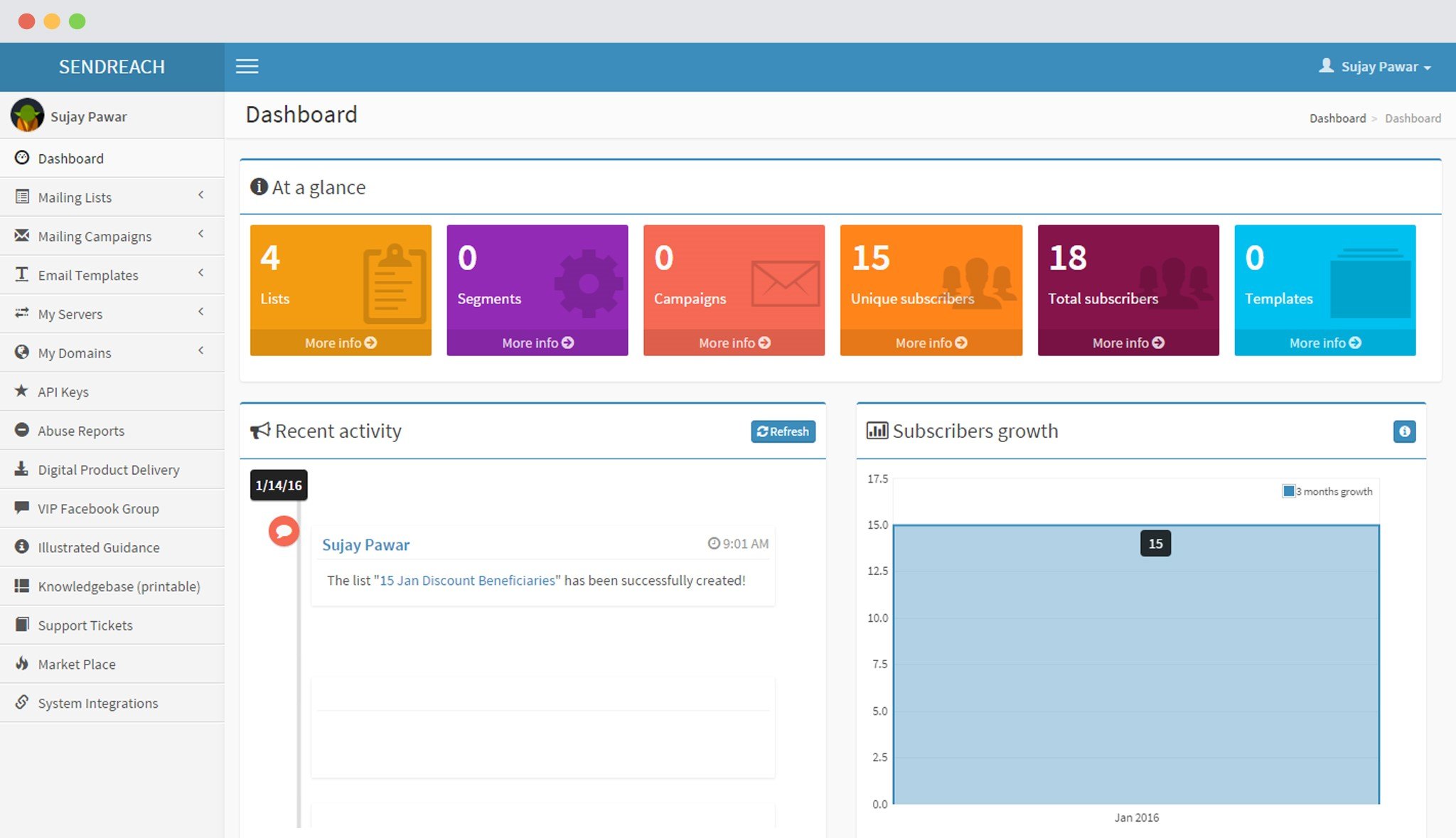1456x838 pixels.
Task: Click the Refresh button in Recent activity
Action: [x=783, y=431]
